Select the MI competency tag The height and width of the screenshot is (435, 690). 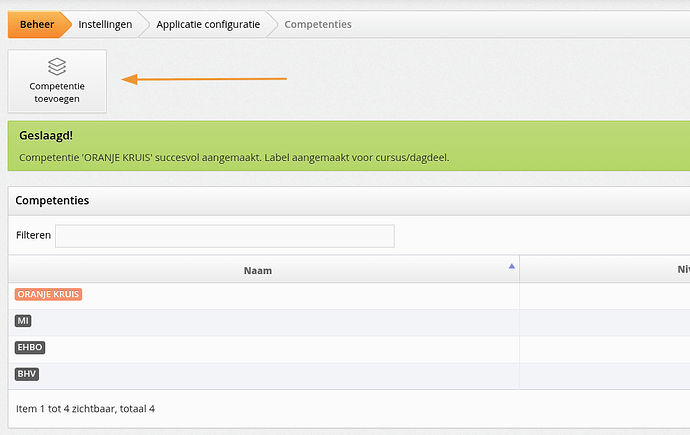[24, 321]
